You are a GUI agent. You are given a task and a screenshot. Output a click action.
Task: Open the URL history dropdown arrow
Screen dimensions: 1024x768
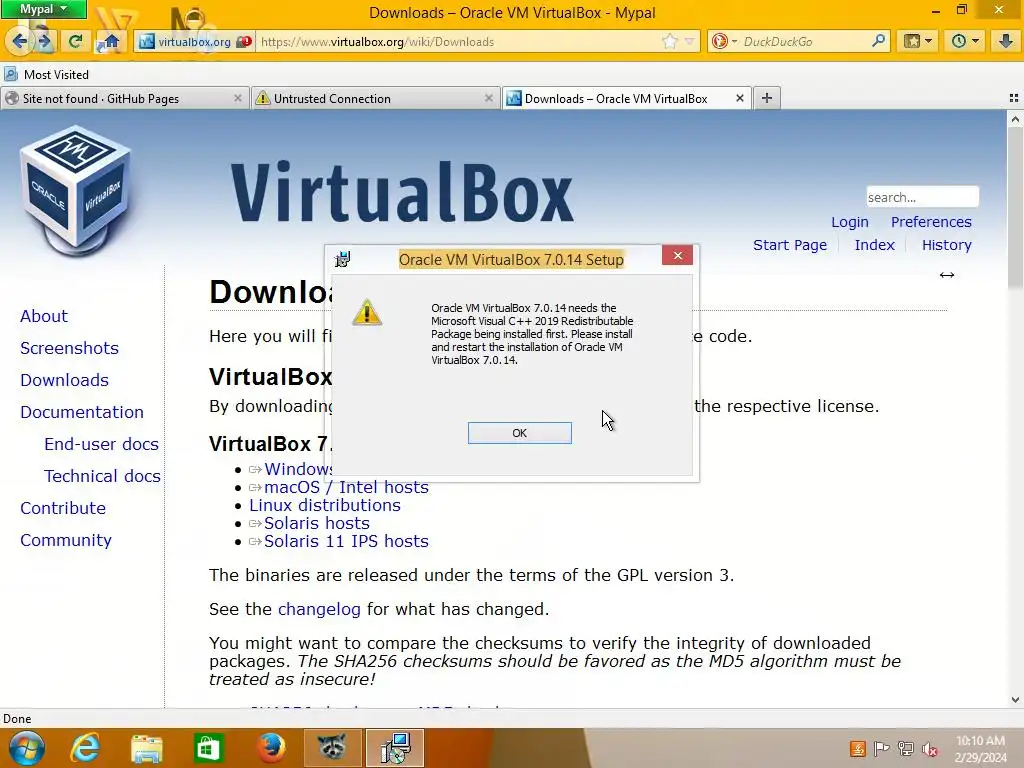tap(689, 41)
